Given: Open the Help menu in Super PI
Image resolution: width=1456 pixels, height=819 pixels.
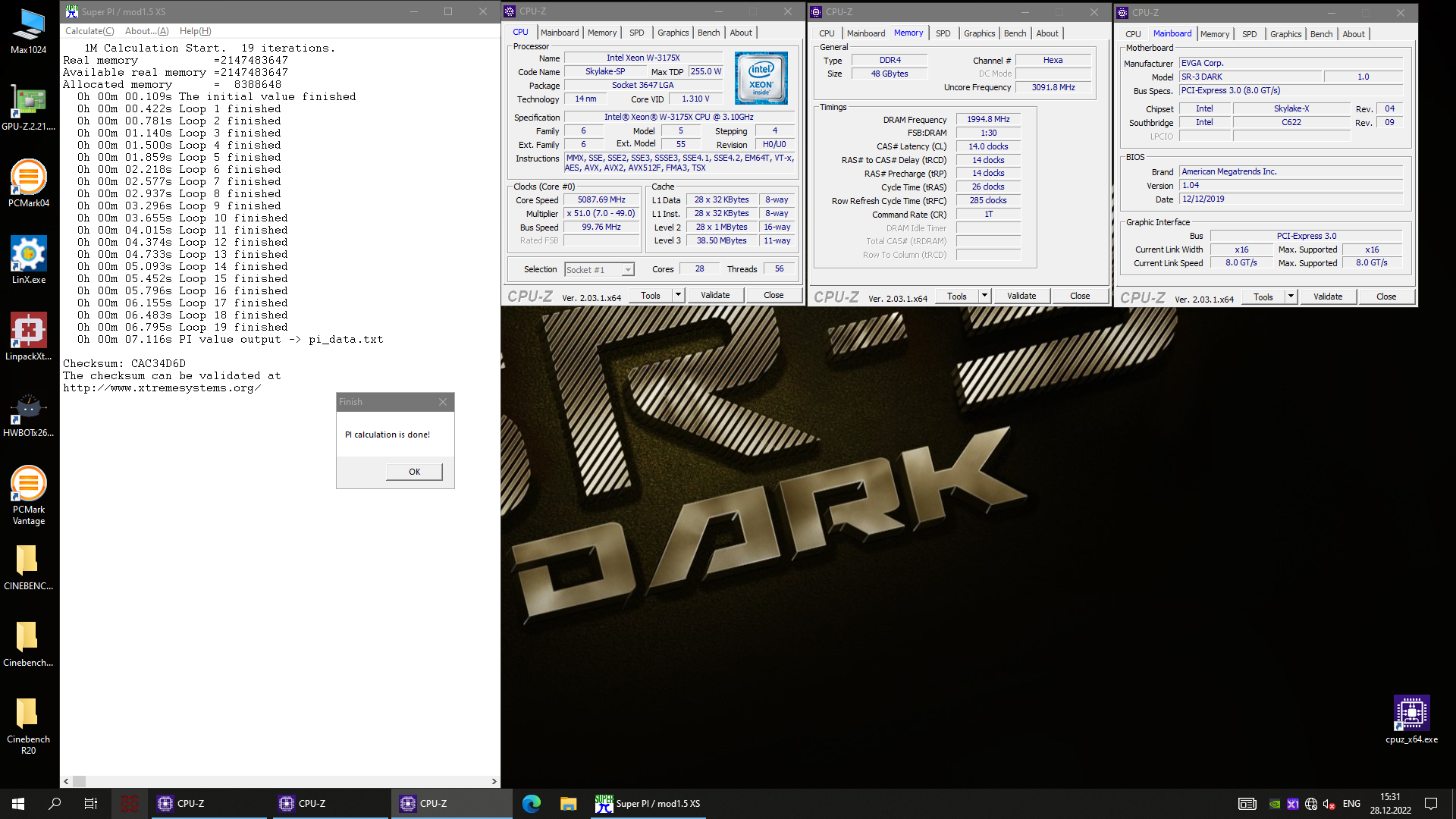Looking at the screenshot, I should click(195, 31).
